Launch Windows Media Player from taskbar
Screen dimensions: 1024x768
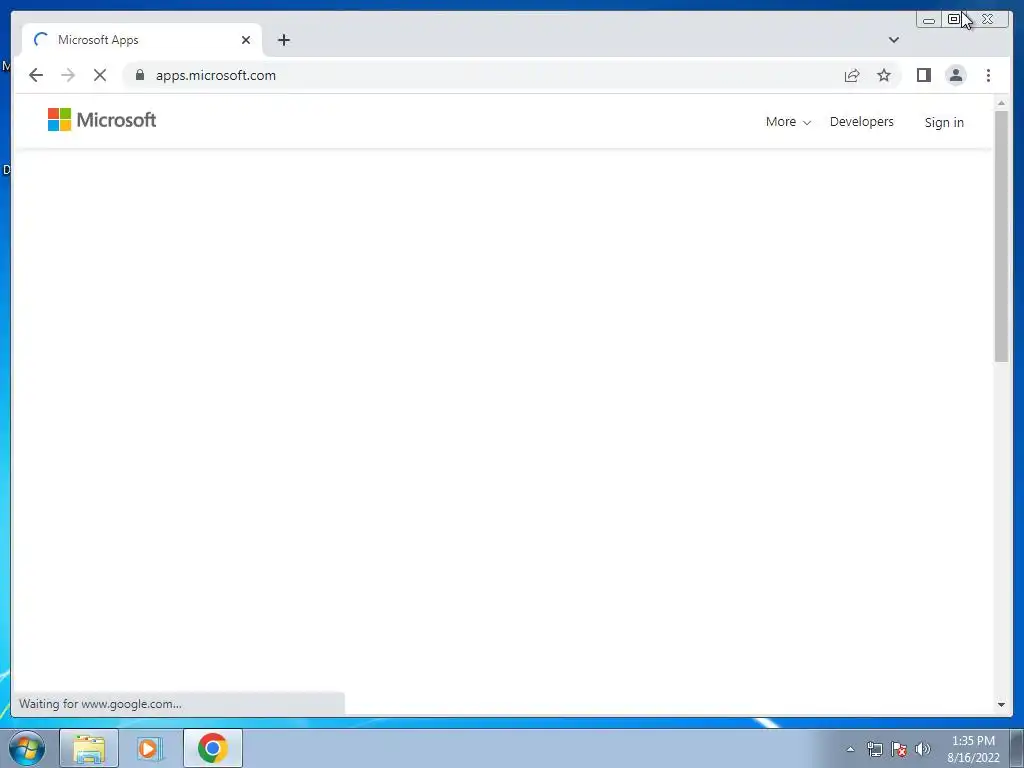click(150, 748)
